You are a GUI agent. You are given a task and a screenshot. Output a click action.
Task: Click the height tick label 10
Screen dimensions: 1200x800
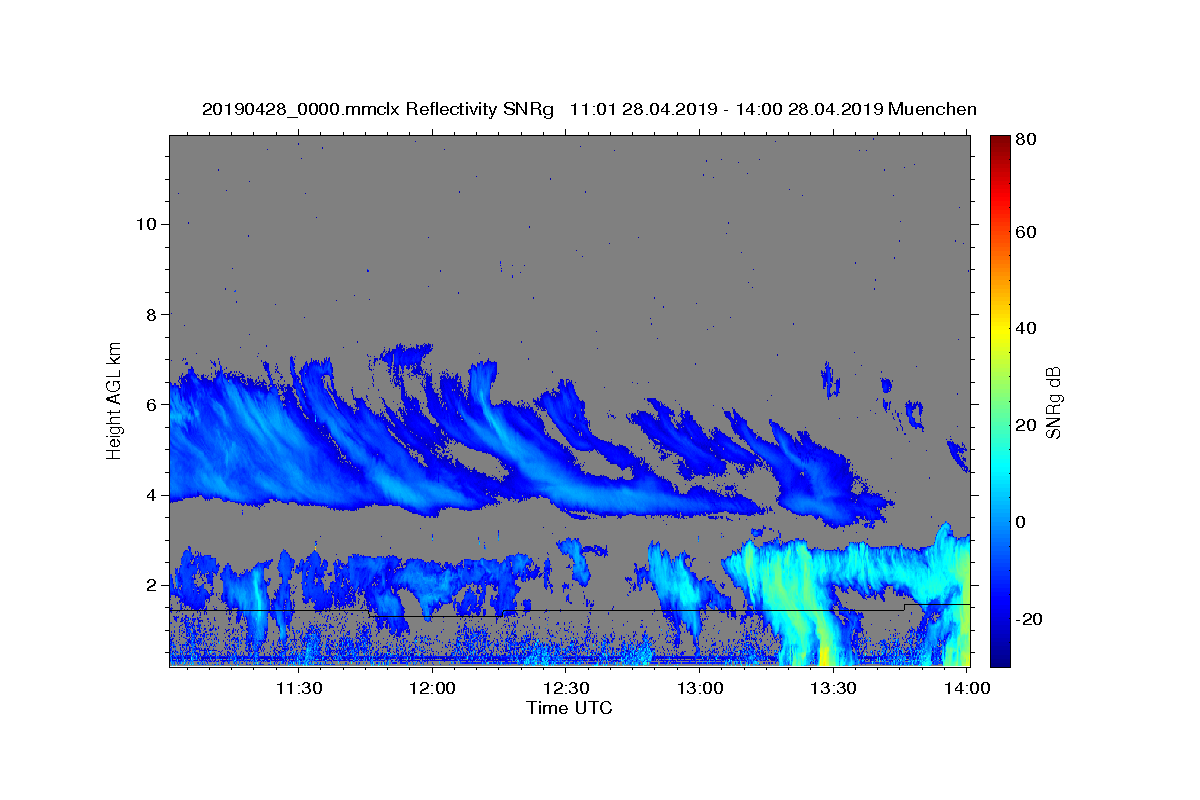tap(145, 224)
